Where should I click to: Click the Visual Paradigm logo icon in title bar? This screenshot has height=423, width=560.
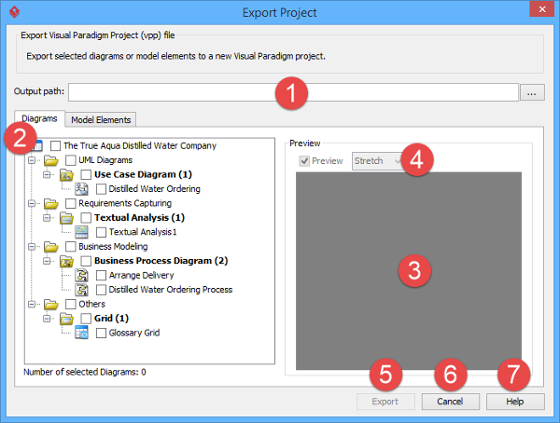(14, 12)
